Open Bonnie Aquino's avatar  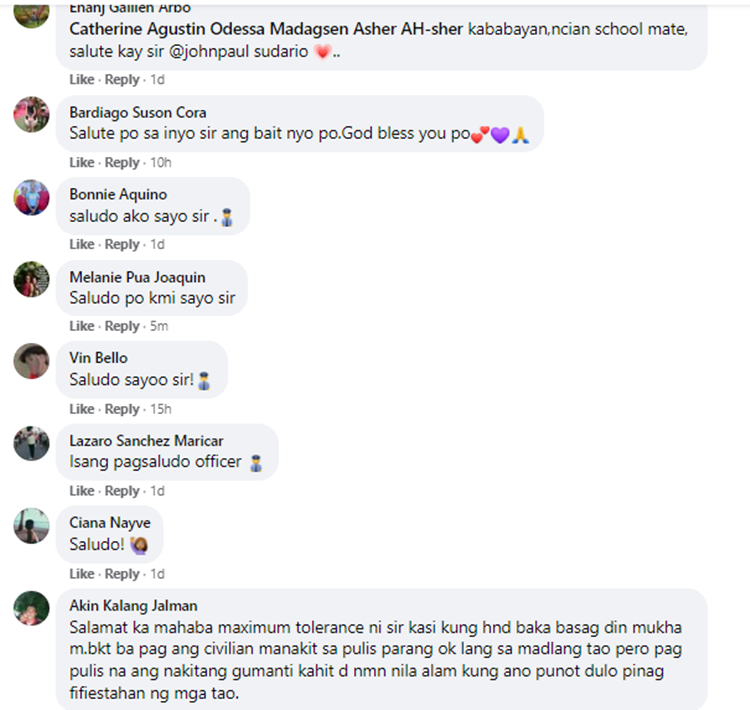(x=31, y=198)
